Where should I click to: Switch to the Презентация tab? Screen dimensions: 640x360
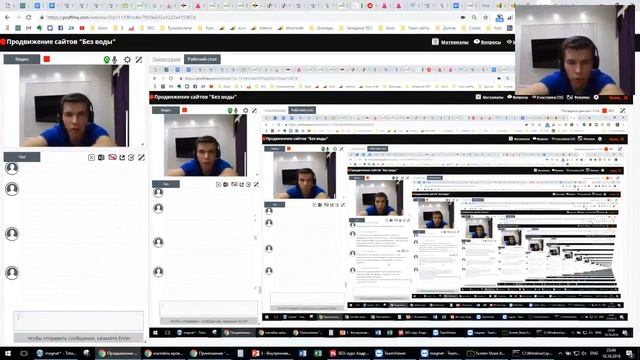[x=167, y=60]
